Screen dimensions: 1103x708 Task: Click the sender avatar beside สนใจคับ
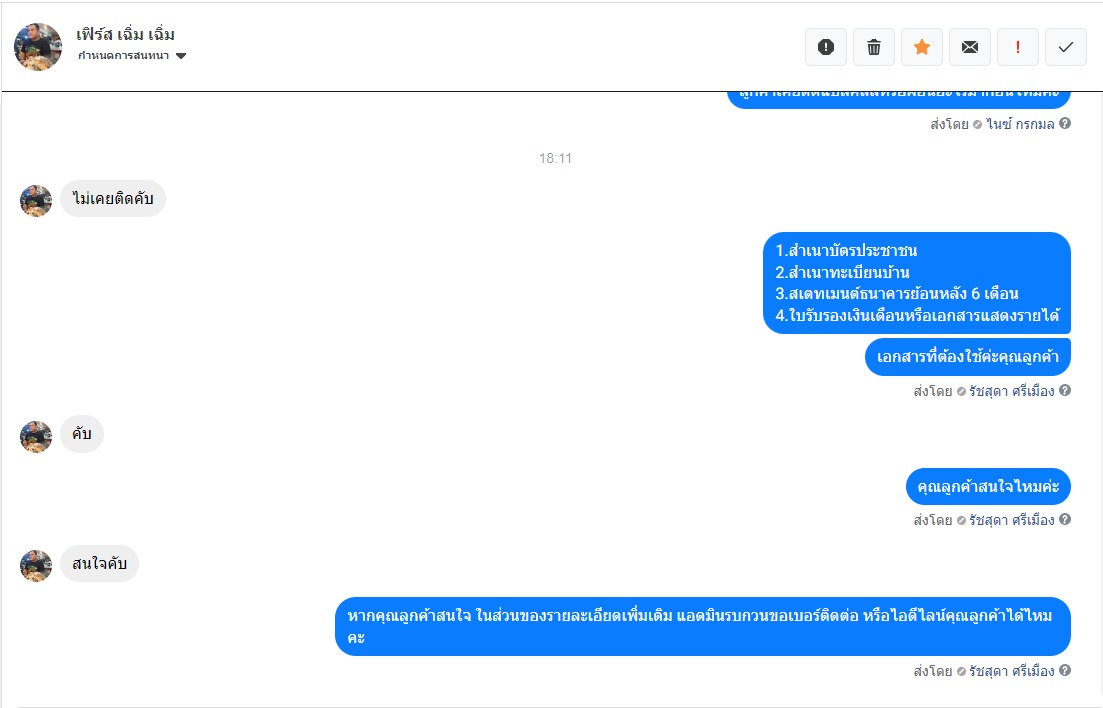click(x=36, y=566)
